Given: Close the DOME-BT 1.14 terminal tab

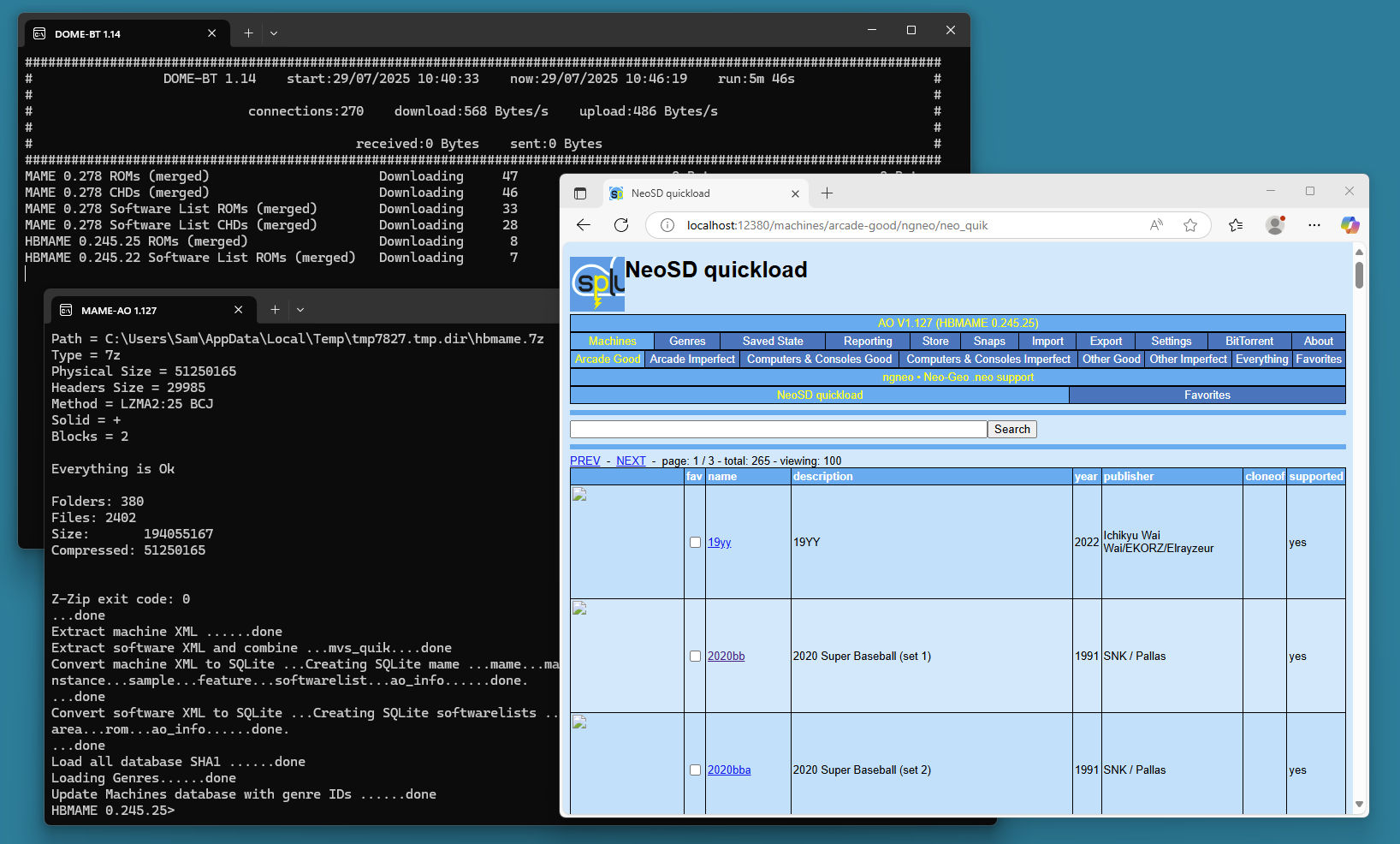Looking at the screenshot, I should (211, 33).
